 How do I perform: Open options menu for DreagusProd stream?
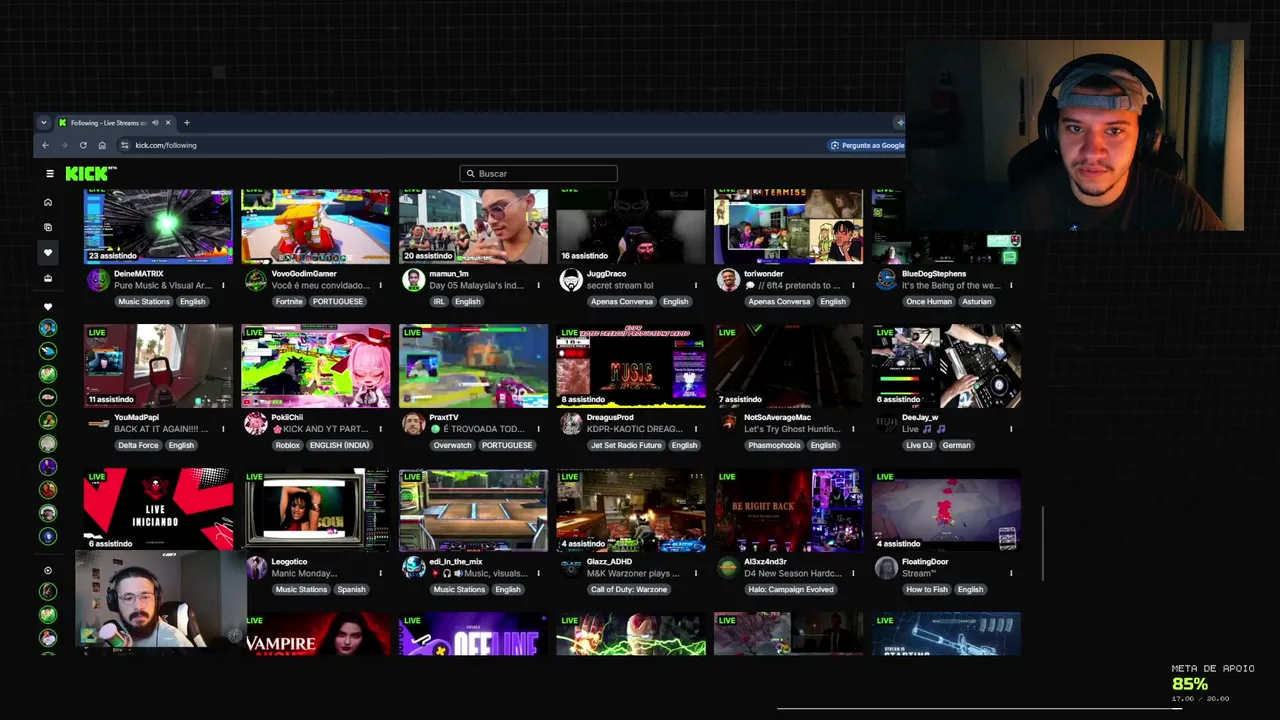[696, 429]
